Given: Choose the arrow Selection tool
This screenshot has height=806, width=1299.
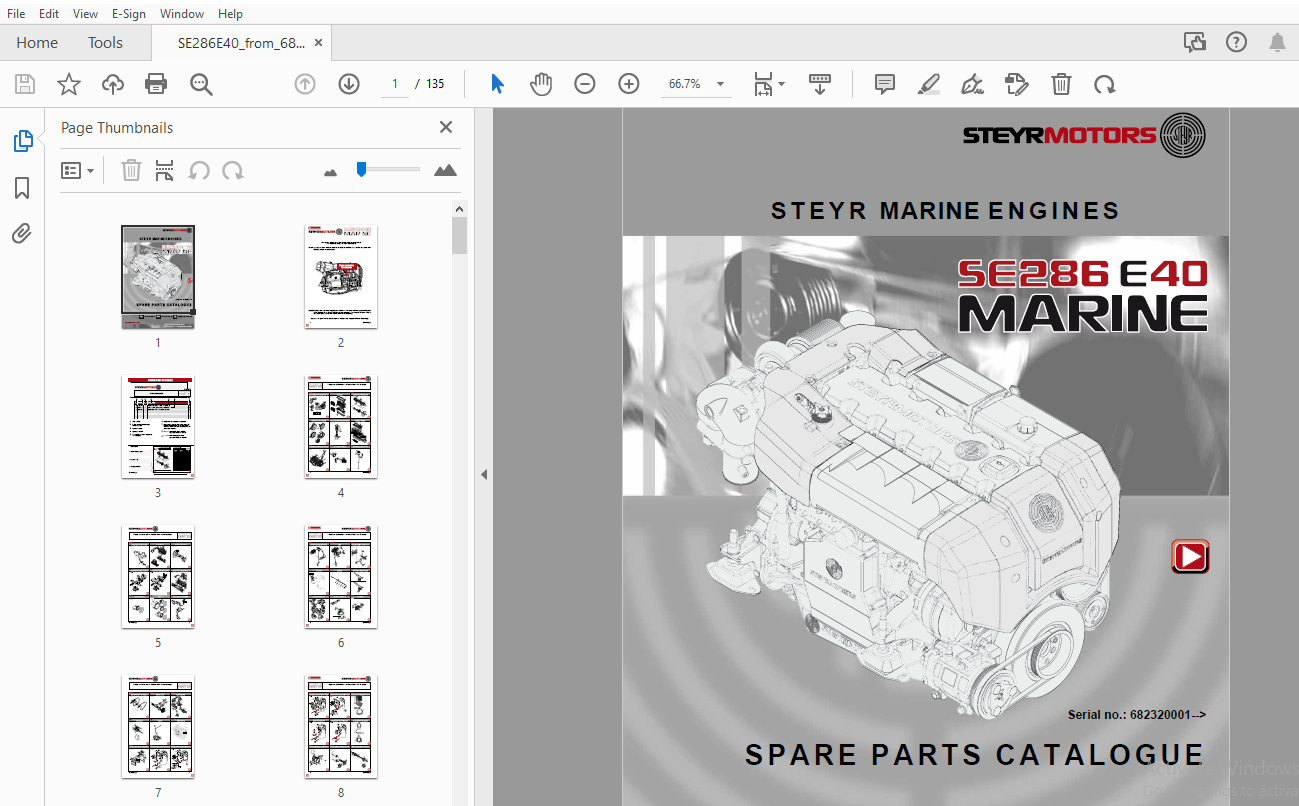Looking at the screenshot, I should coord(497,85).
